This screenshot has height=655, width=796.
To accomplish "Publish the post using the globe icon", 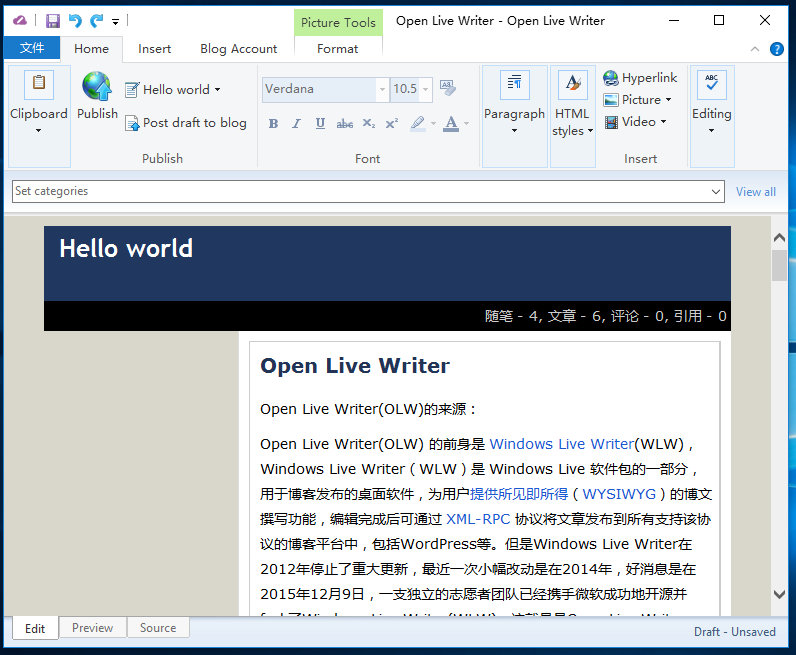I will [x=97, y=86].
